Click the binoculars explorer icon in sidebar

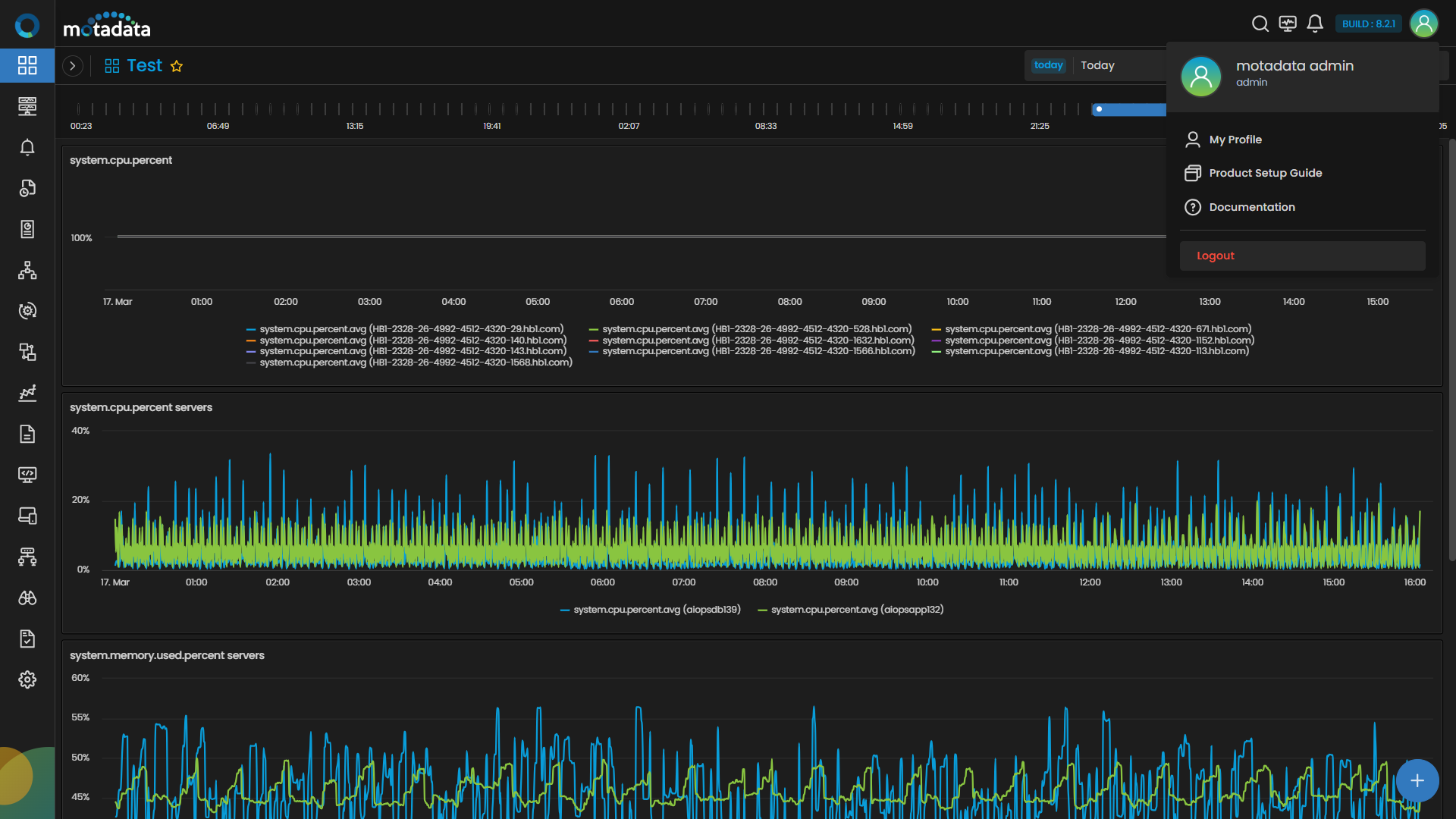click(x=27, y=598)
